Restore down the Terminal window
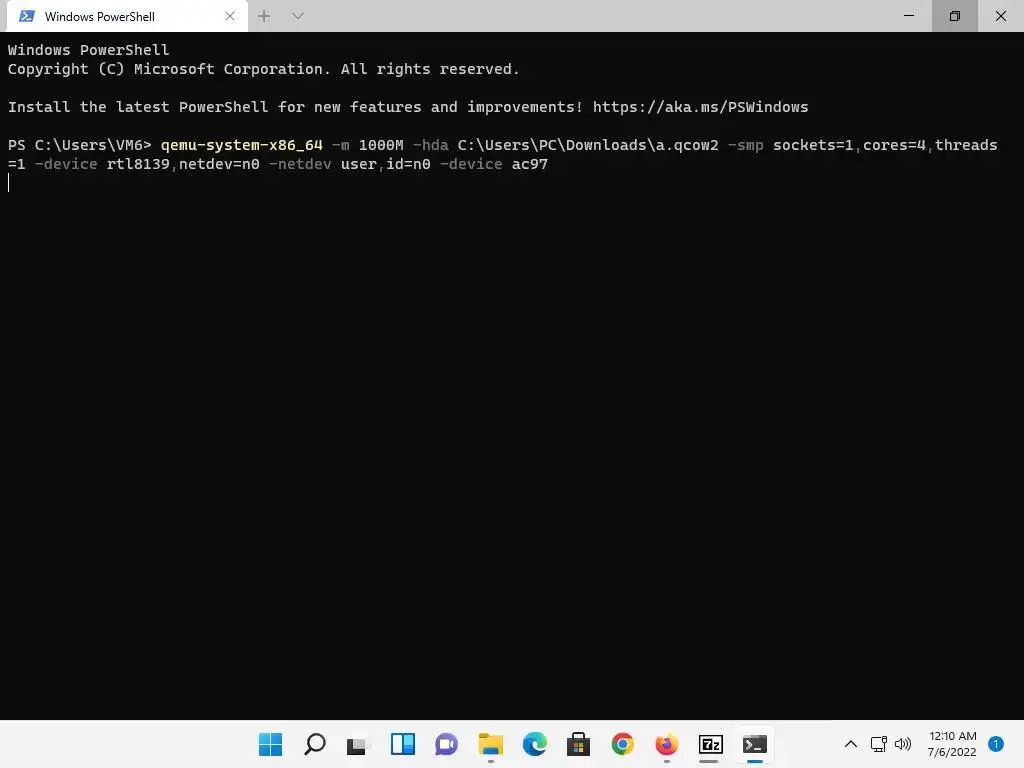The image size is (1024, 768). (x=955, y=16)
